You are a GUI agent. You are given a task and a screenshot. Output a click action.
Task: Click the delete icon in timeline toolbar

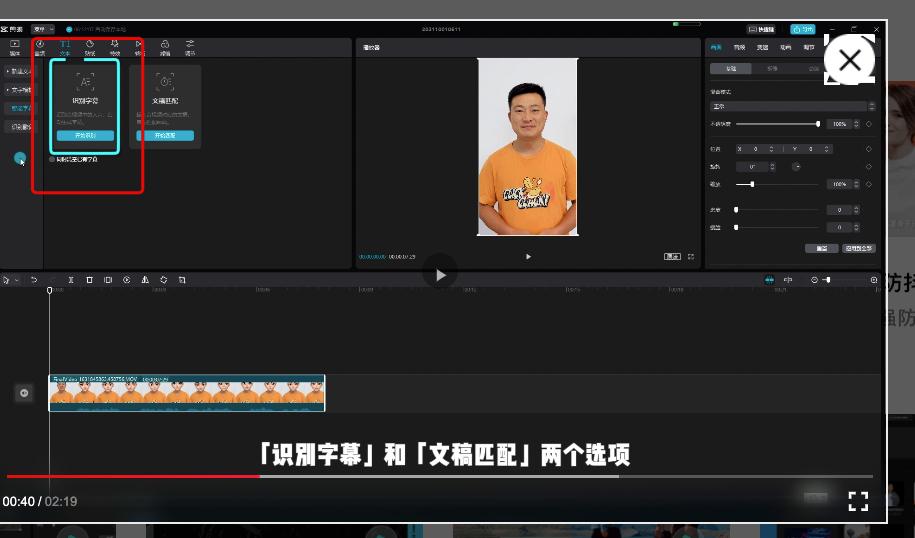click(x=89, y=280)
